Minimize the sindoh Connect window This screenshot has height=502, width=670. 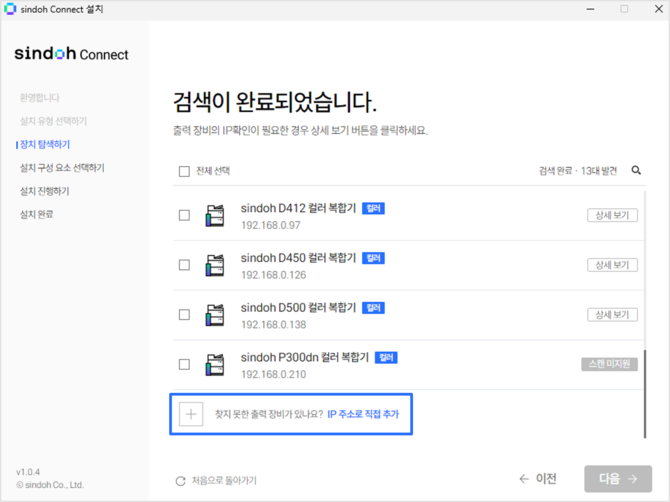pos(591,9)
